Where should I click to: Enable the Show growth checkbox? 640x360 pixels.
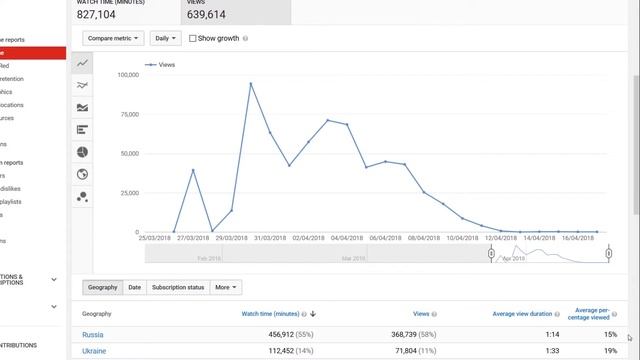pyautogui.click(x=192, y=38)
